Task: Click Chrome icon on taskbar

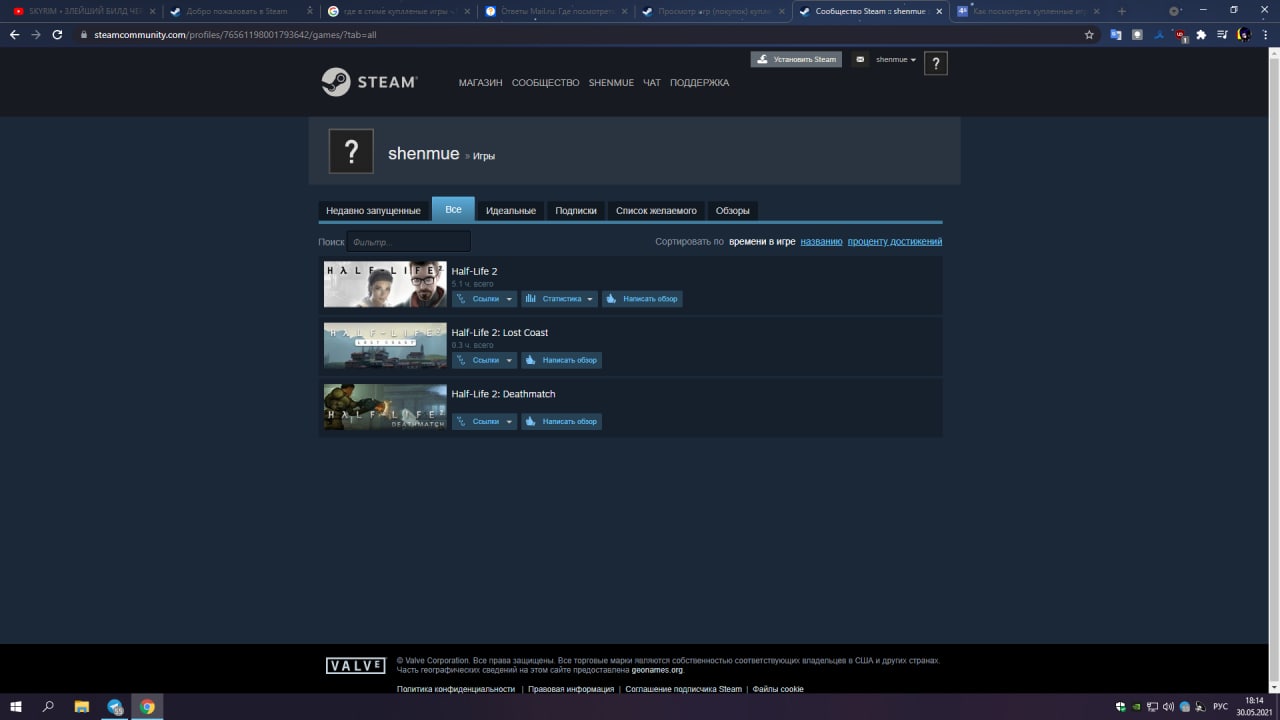Action: pos(147,706)
